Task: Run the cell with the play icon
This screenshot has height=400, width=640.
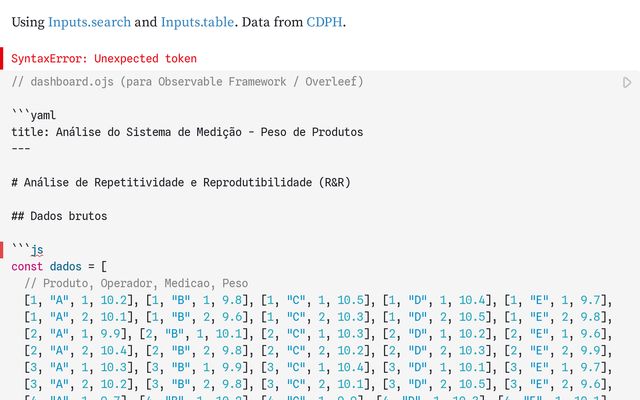Action: (627, 82)
